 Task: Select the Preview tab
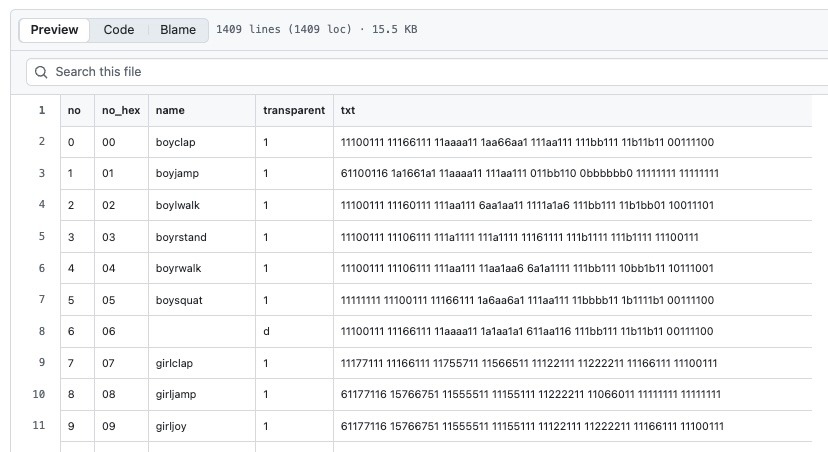(54, 30)
